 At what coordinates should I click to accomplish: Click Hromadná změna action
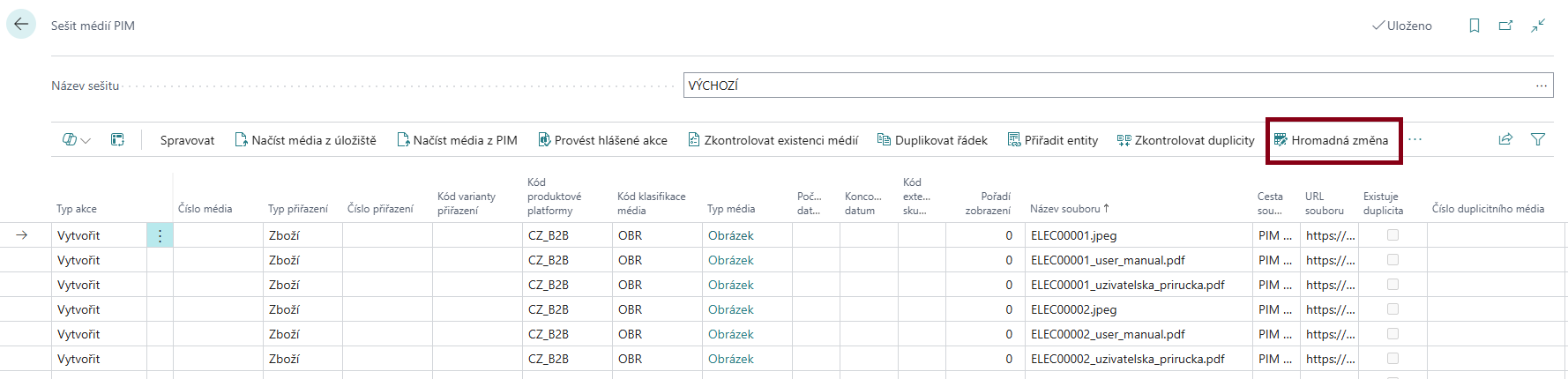click(1332, 140)
